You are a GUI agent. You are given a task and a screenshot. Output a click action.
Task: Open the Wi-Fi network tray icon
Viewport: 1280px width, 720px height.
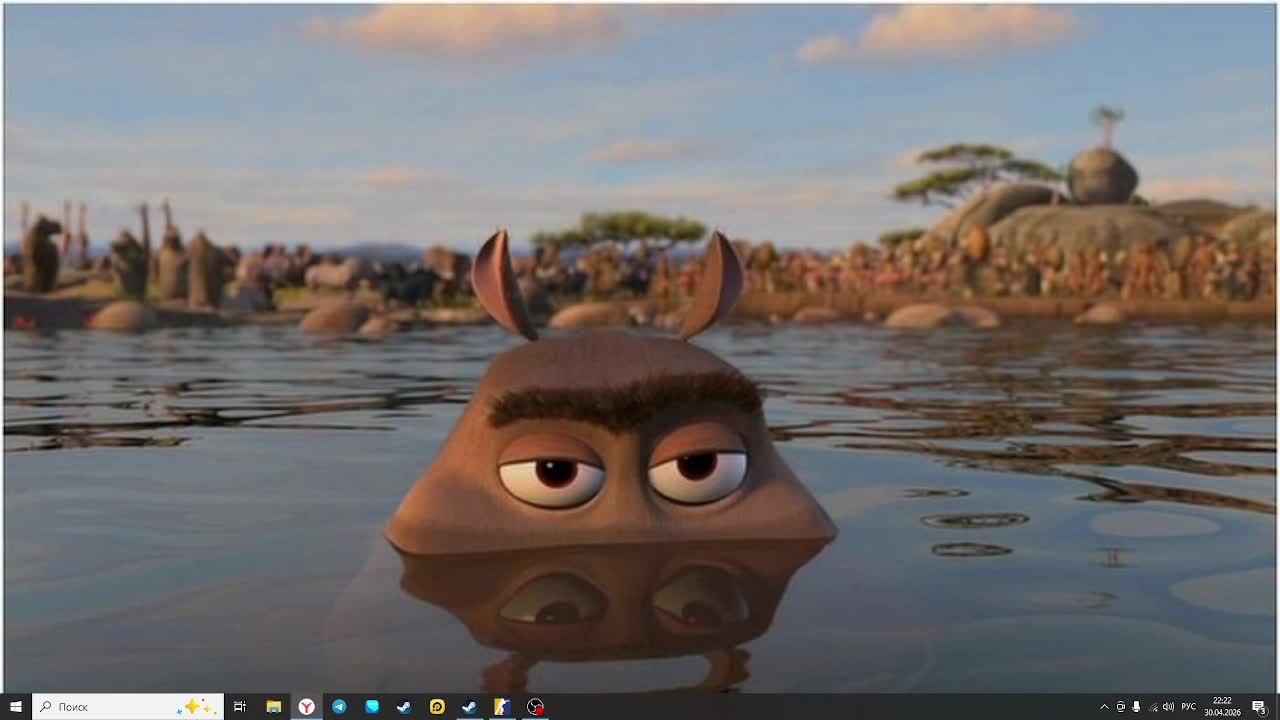click(x=1152, y=707)
